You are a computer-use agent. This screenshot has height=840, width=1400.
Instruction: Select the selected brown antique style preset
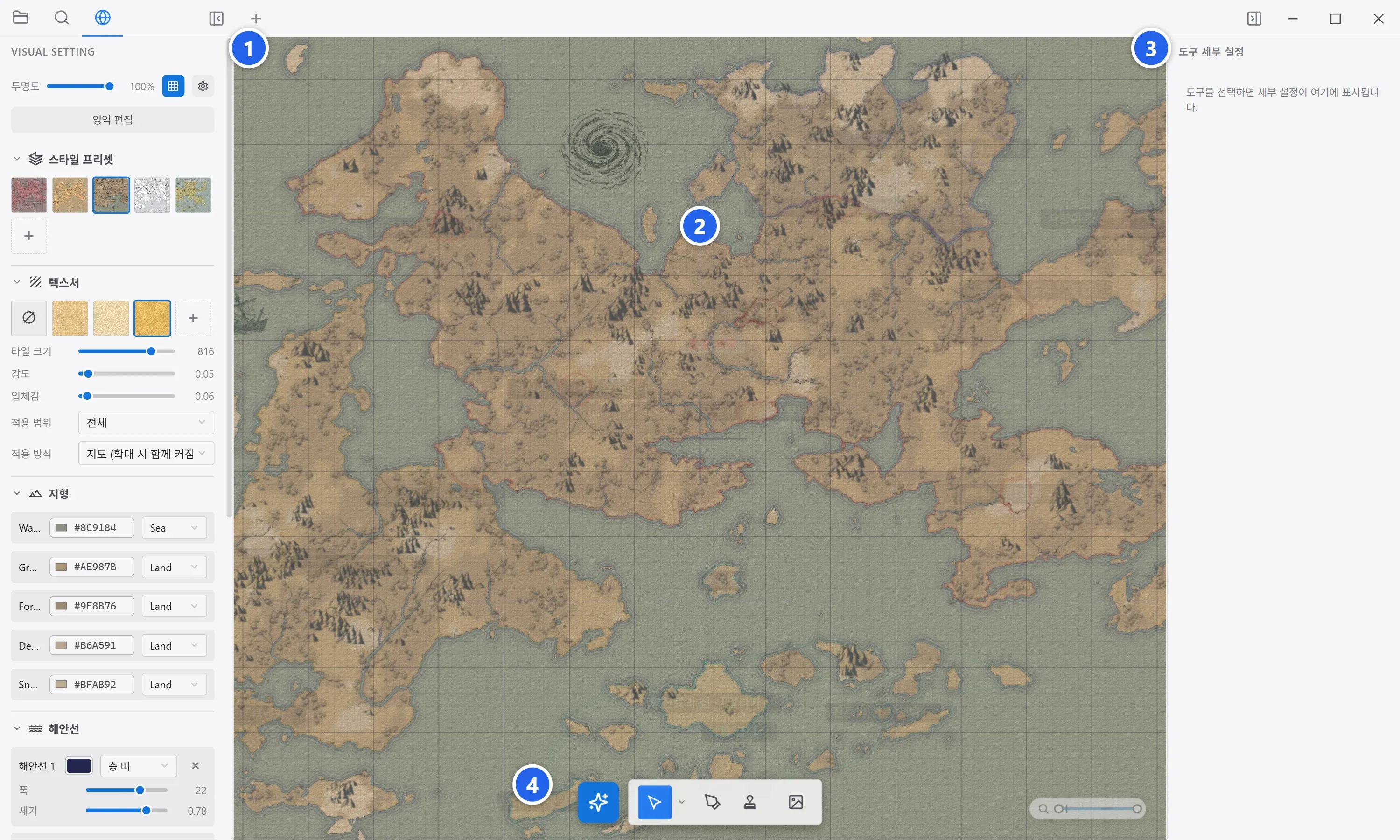pos(111,195)
